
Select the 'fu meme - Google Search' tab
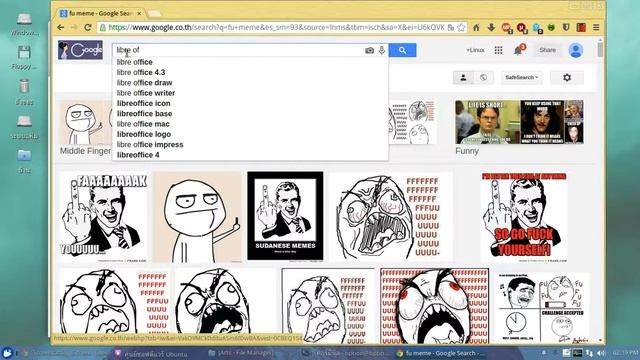[x=100, y=13]
